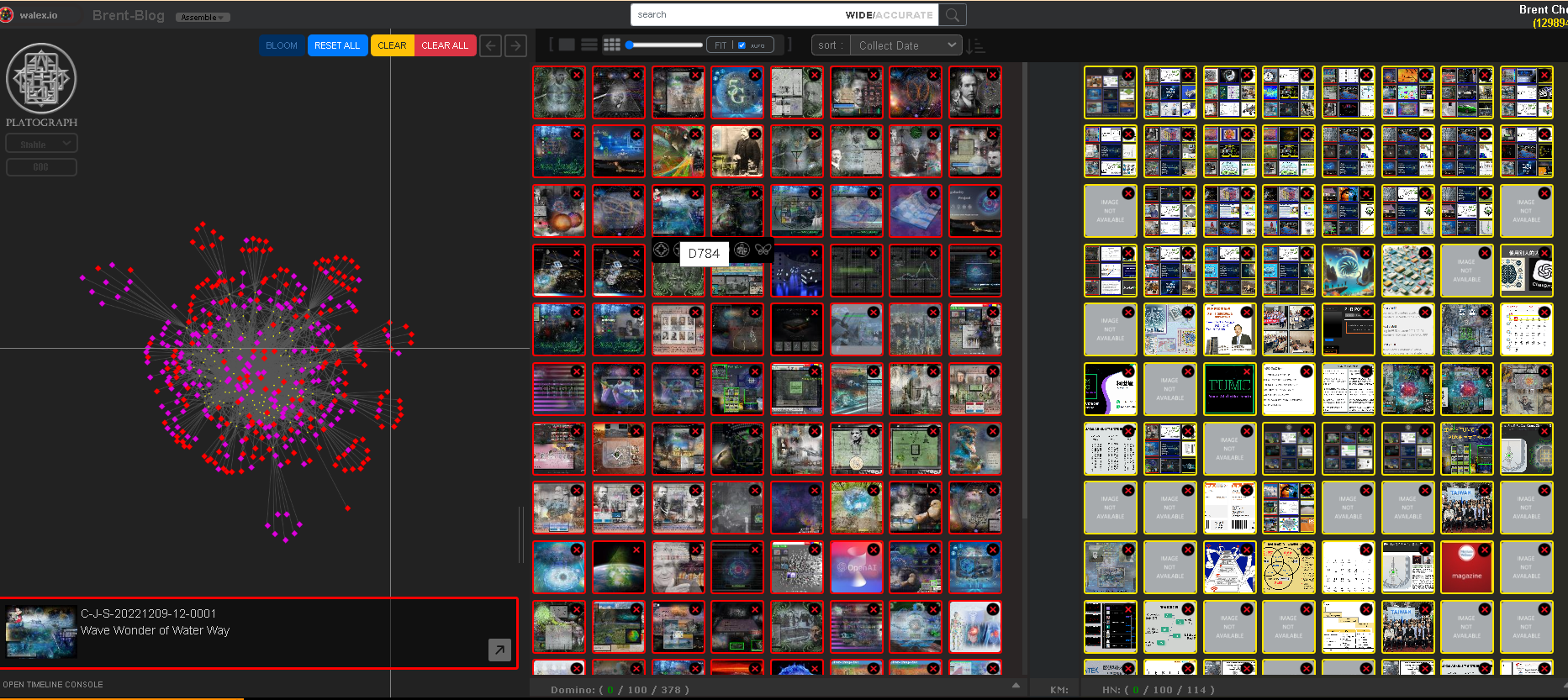Remove the 5G thumbnail with its X
The height and width of the screenshot is (700, 1568).
tap(755, 75)
